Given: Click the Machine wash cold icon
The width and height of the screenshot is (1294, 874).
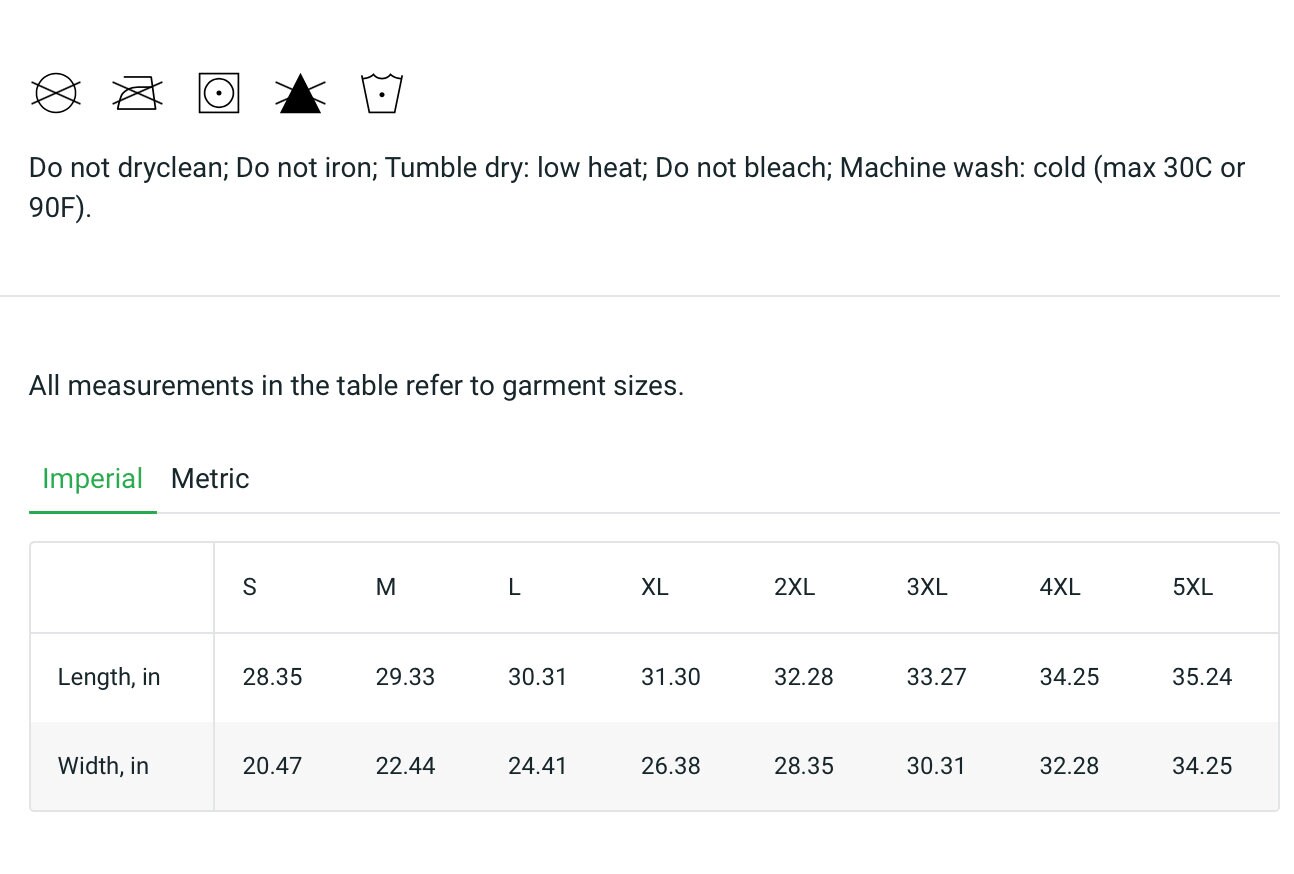Looking at the screenshot, I should 382,93.
